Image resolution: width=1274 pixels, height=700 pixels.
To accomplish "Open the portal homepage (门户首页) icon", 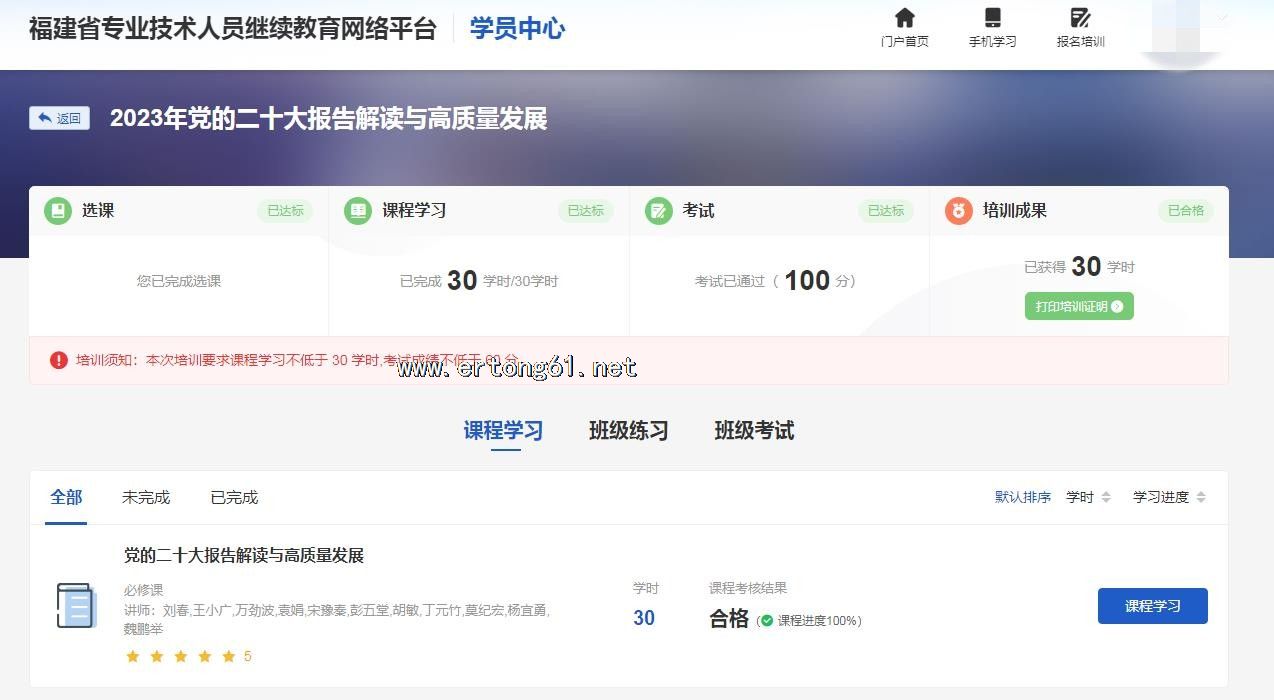I will 904,18.
